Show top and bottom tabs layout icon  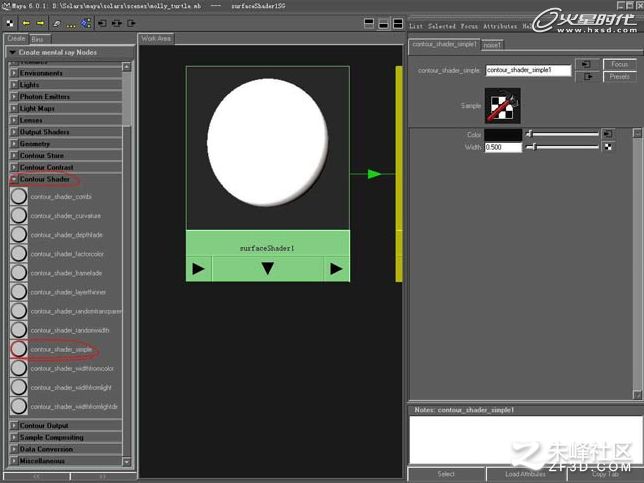point(398,23)
